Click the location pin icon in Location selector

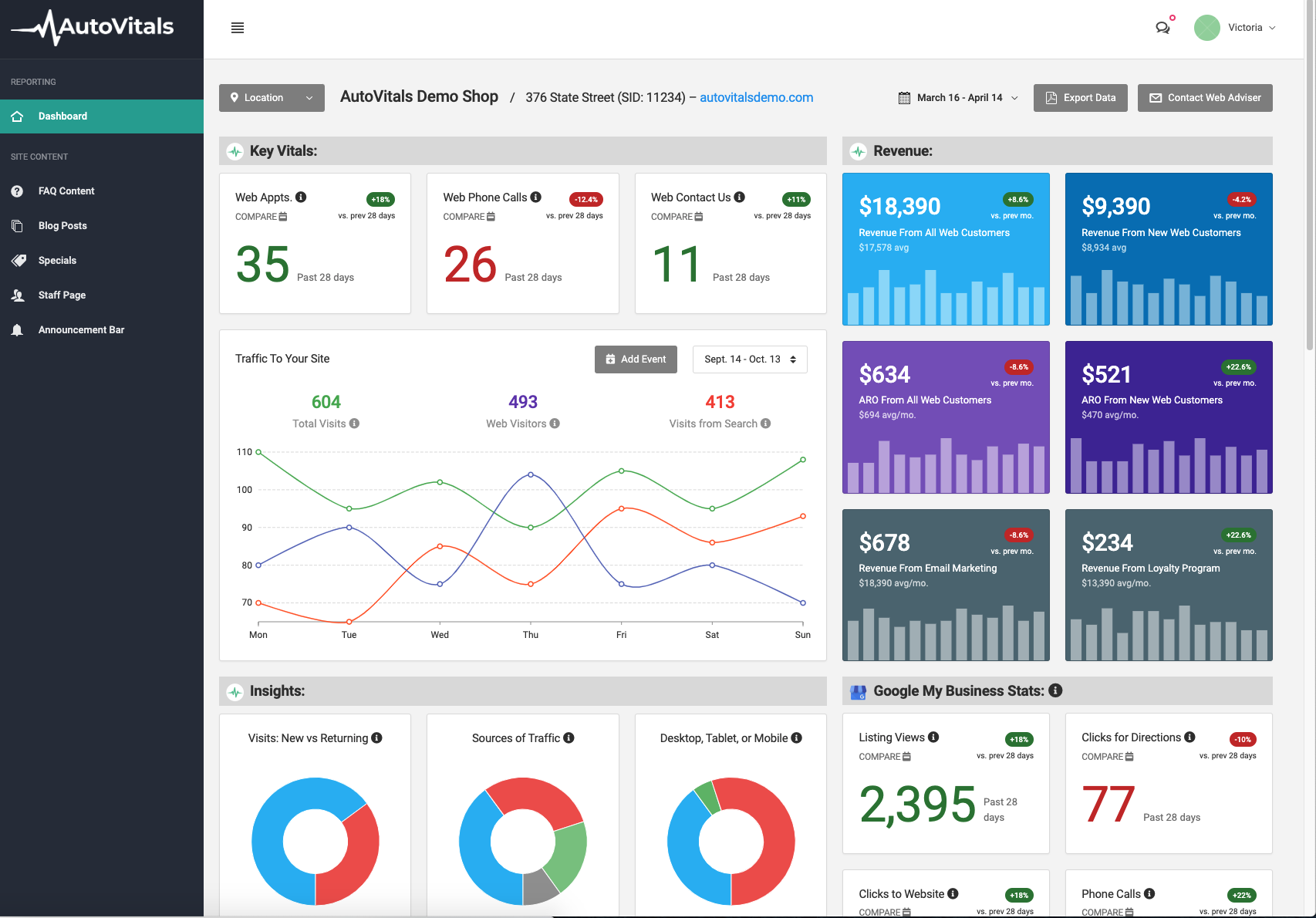click(235, 97)
